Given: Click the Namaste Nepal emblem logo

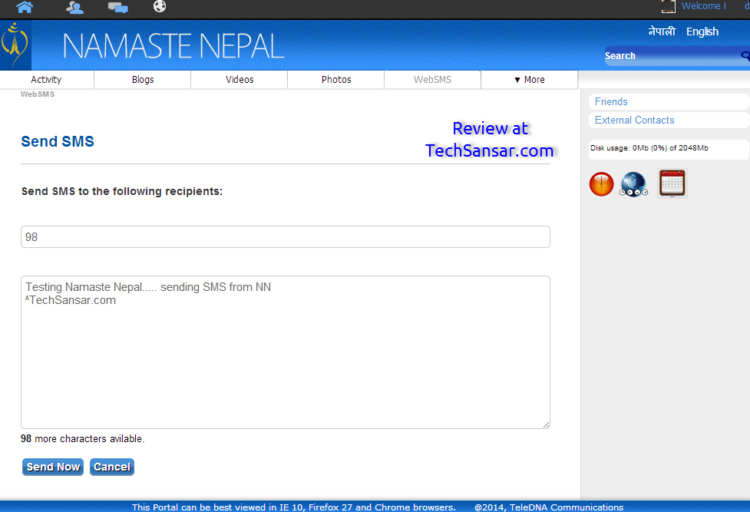Looking at the screenshot, I should (15, 45).
